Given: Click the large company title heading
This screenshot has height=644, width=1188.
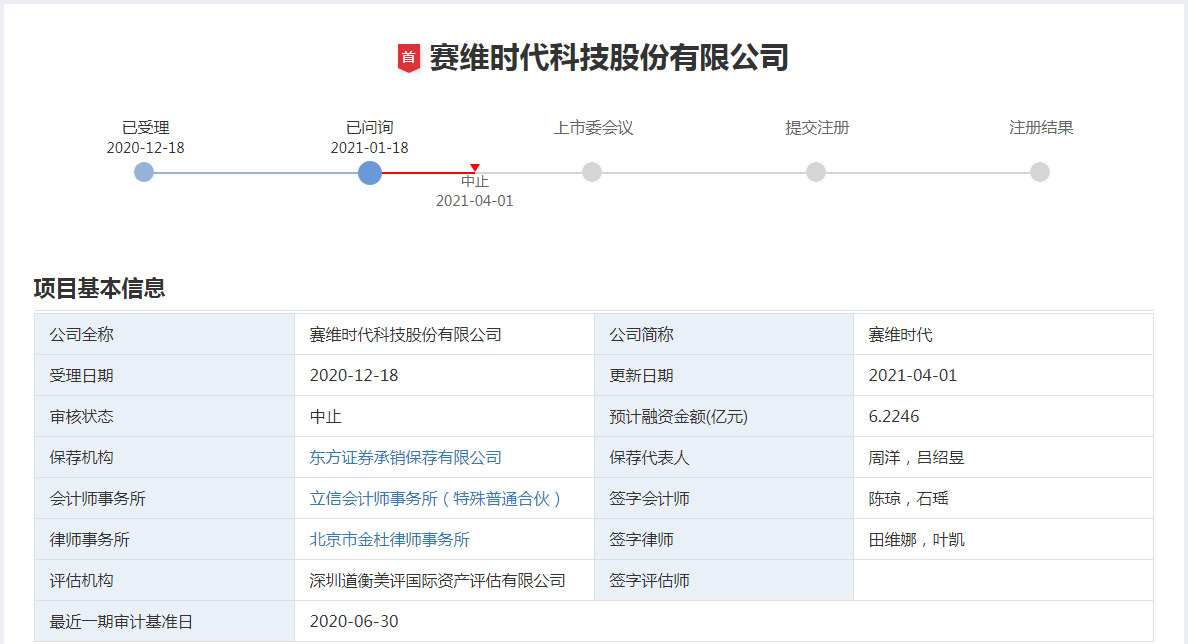Looking at the screenshot, I should [x=609, y=58].
